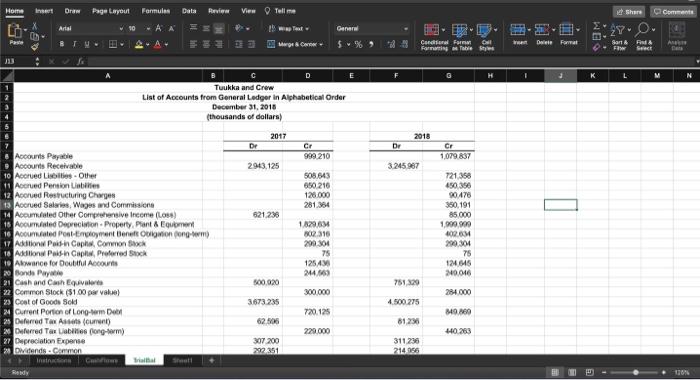The height and width of the screenshot is (380, 700).
Task: Click the Paste clipboard icon
Action: pyautogui.click(x=15, y=31)
